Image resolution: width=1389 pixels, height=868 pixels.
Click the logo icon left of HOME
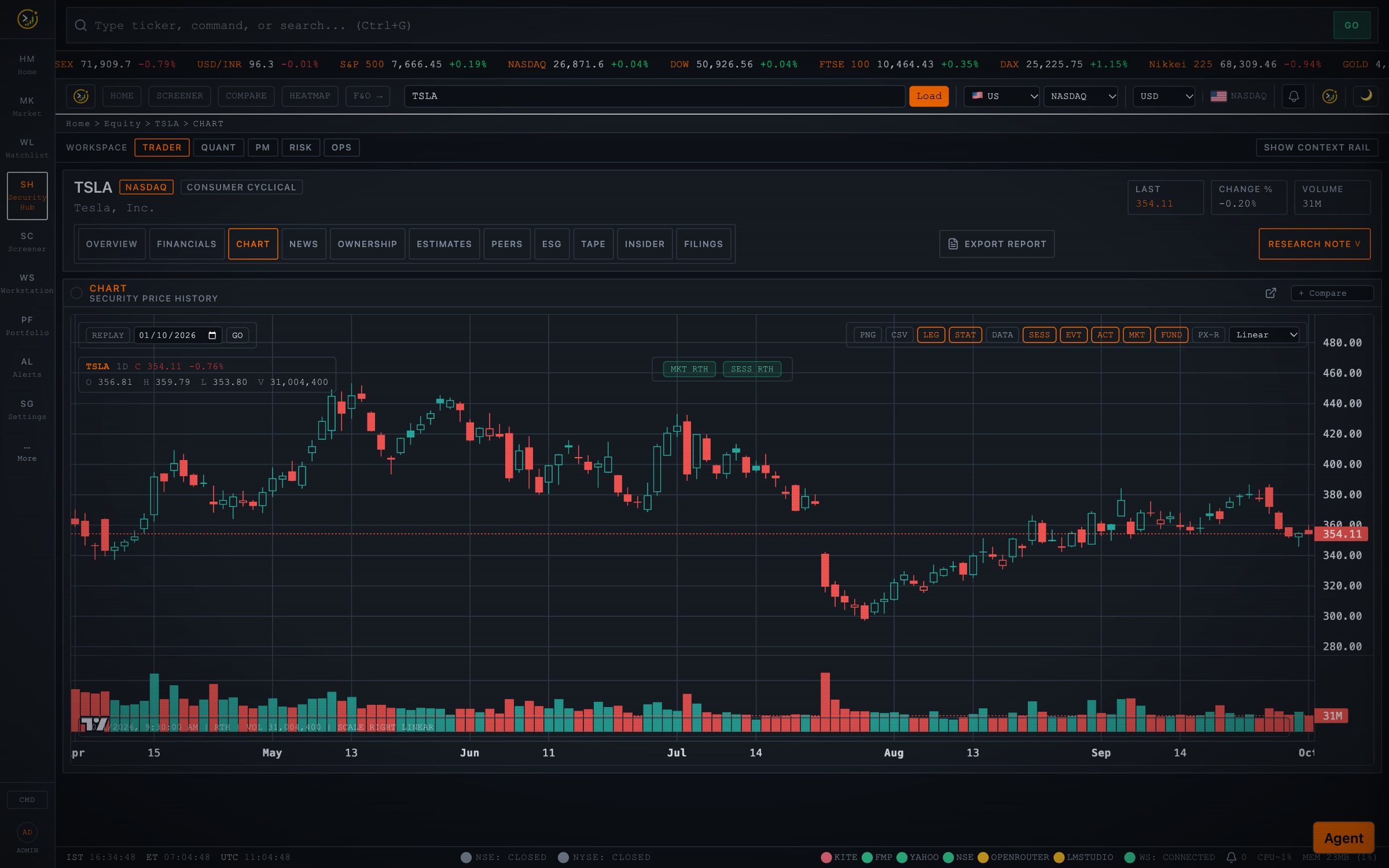pos(81,96)
